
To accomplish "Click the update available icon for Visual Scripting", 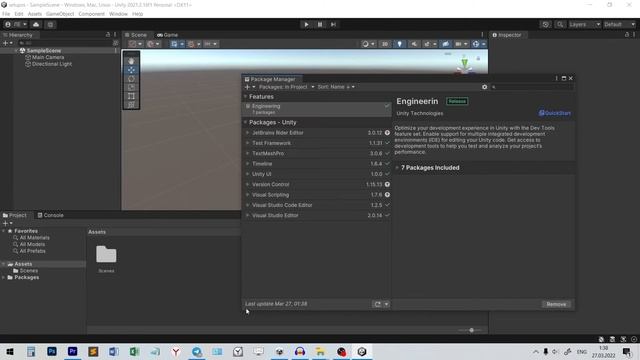I will point(387,195).
